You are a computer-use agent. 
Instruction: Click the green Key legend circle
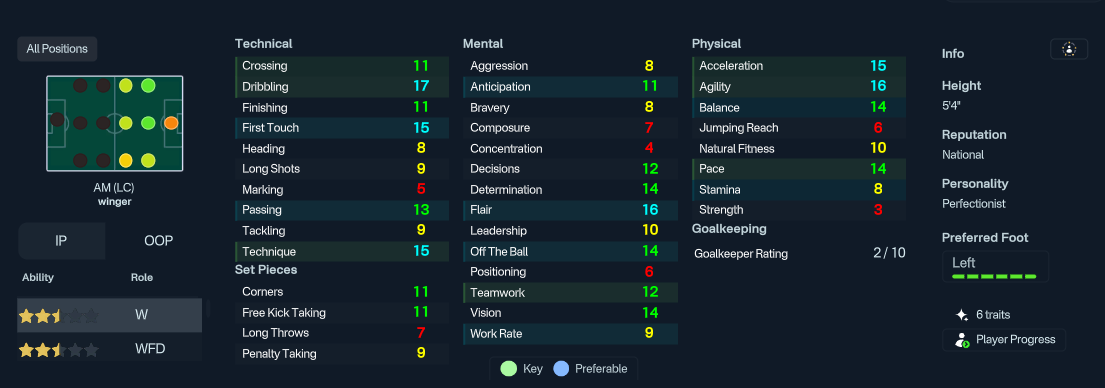508,368
